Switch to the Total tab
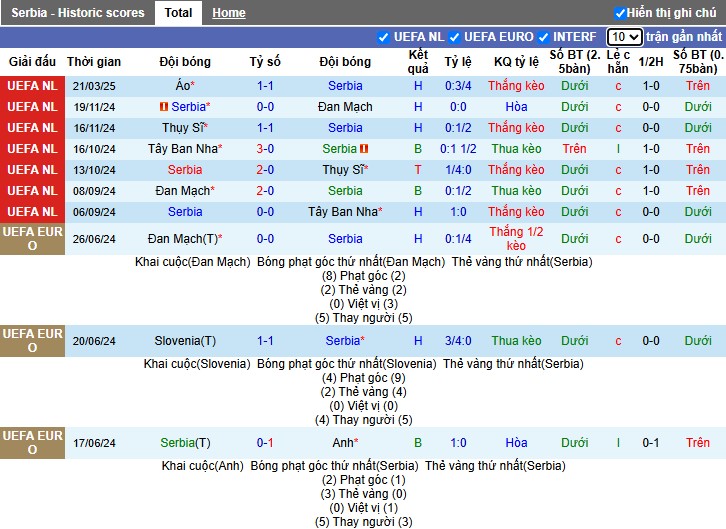This screenshot has height=529, width=726. coord(178,13)
